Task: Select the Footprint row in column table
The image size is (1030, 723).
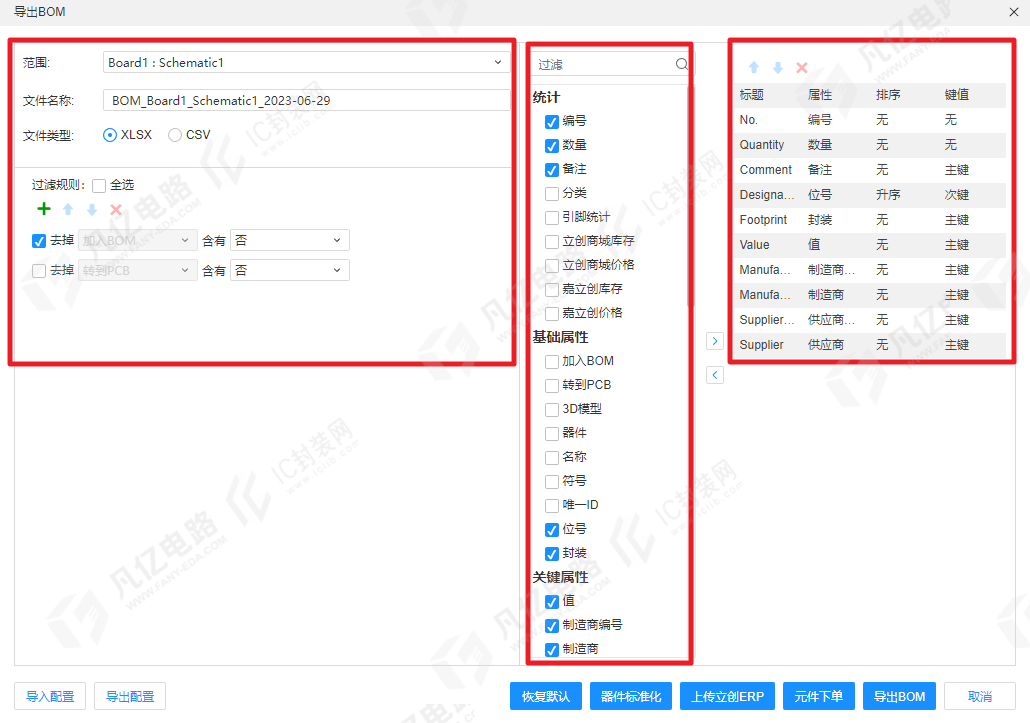Action: click(x=871, y=220)
